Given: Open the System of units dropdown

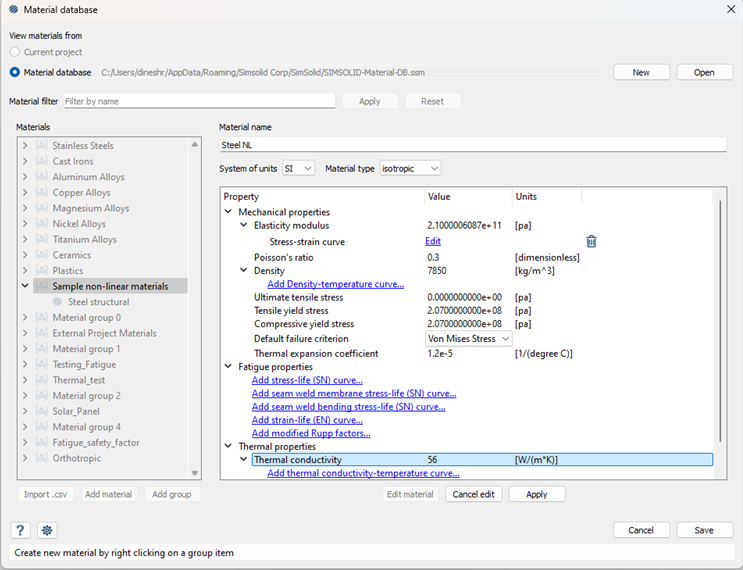Looking at the screenshot, I should [298, 169].
